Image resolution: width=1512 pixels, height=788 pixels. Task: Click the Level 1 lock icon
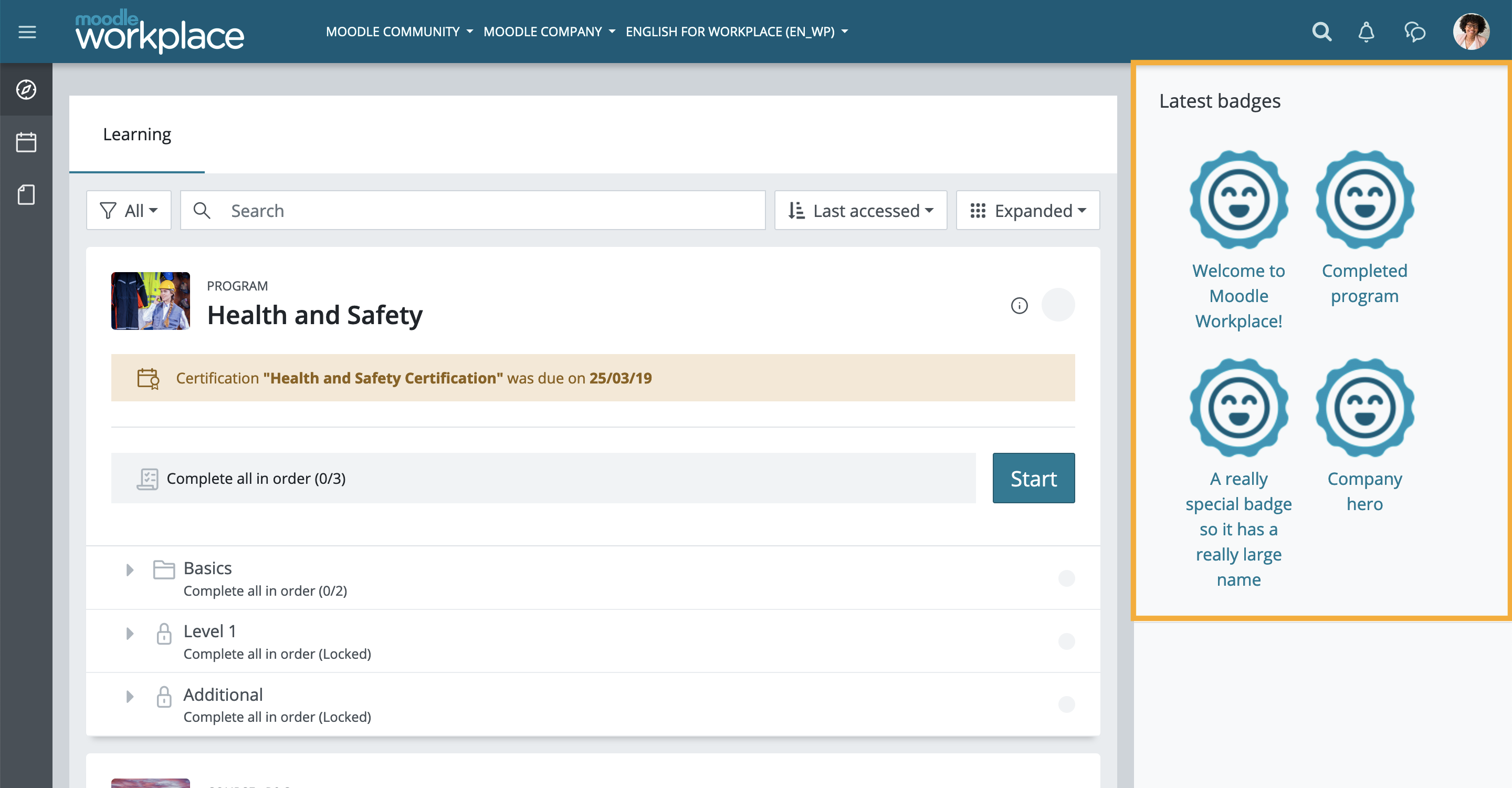point(164,633)
